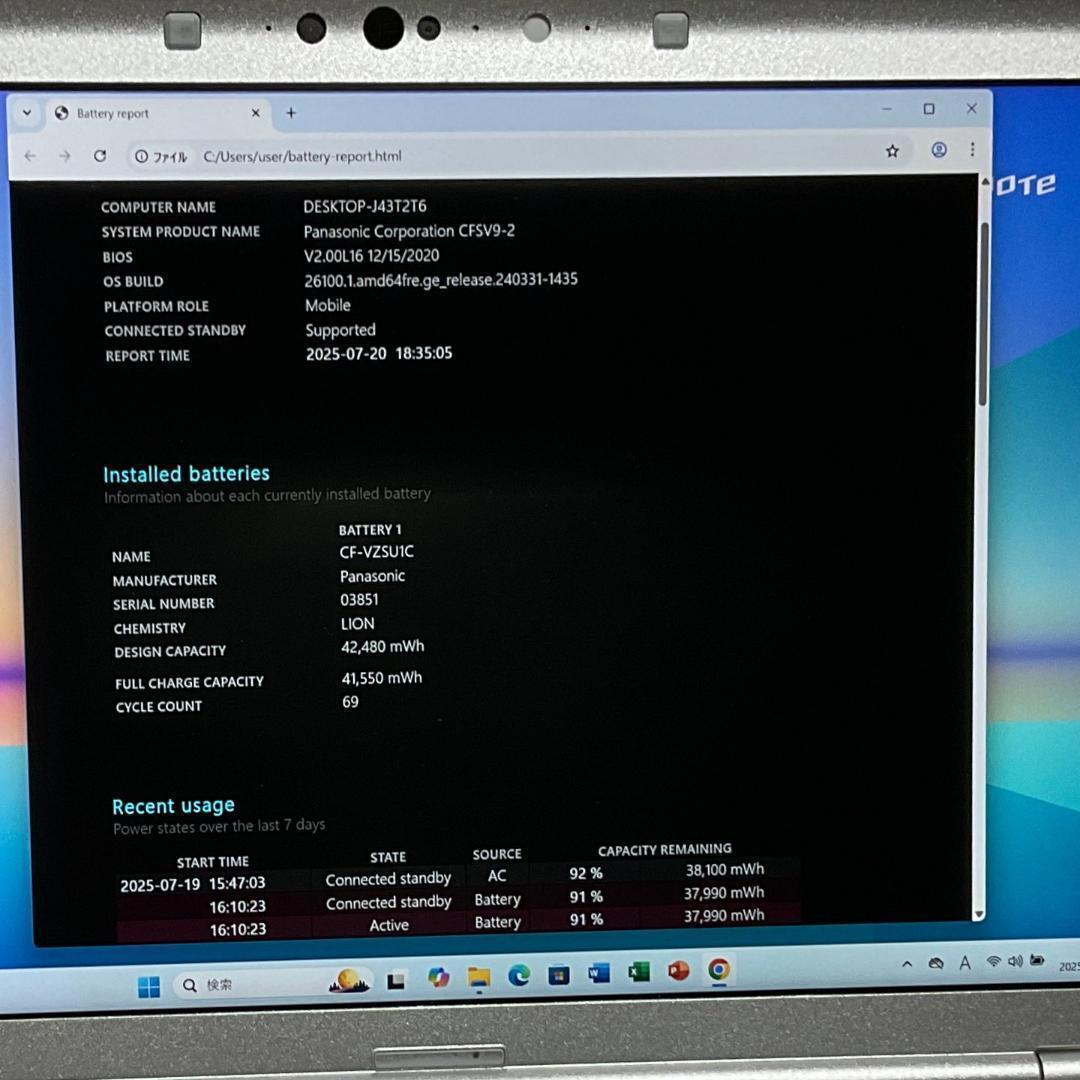Click the bookmark star in Chrome's address bar

point(891,150)
